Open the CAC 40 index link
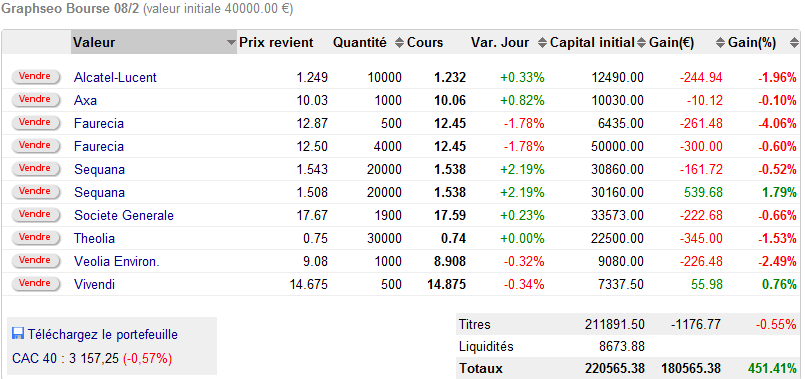 [34, 358]
